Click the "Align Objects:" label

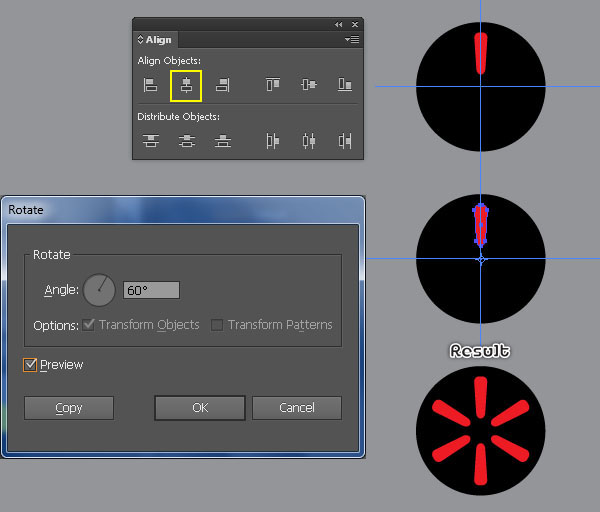point(169,60)
